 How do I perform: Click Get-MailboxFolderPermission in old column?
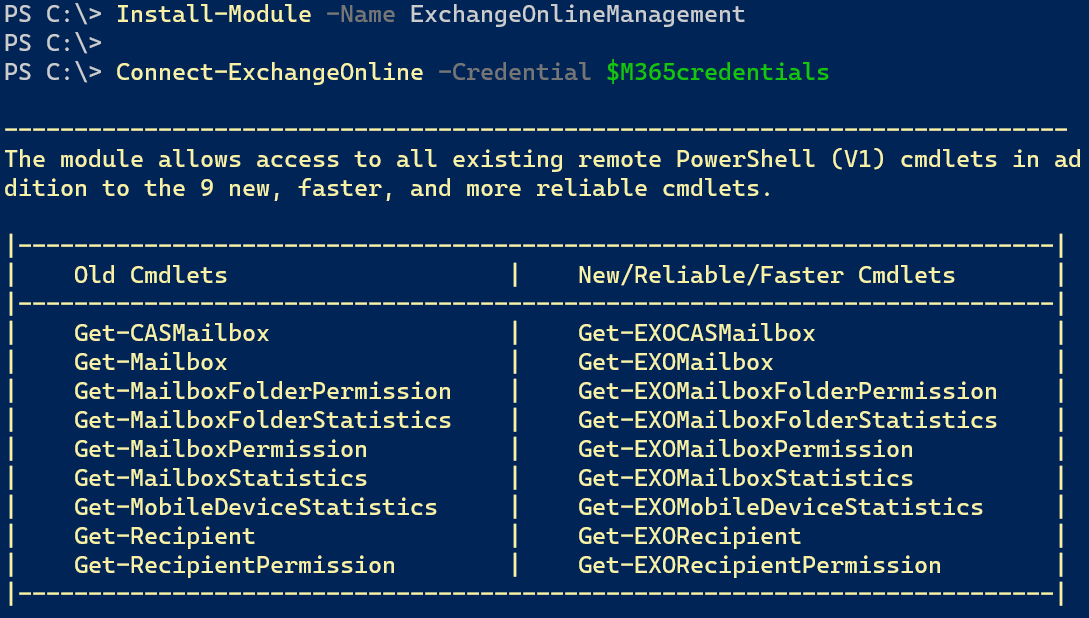[x=263, y=392]
